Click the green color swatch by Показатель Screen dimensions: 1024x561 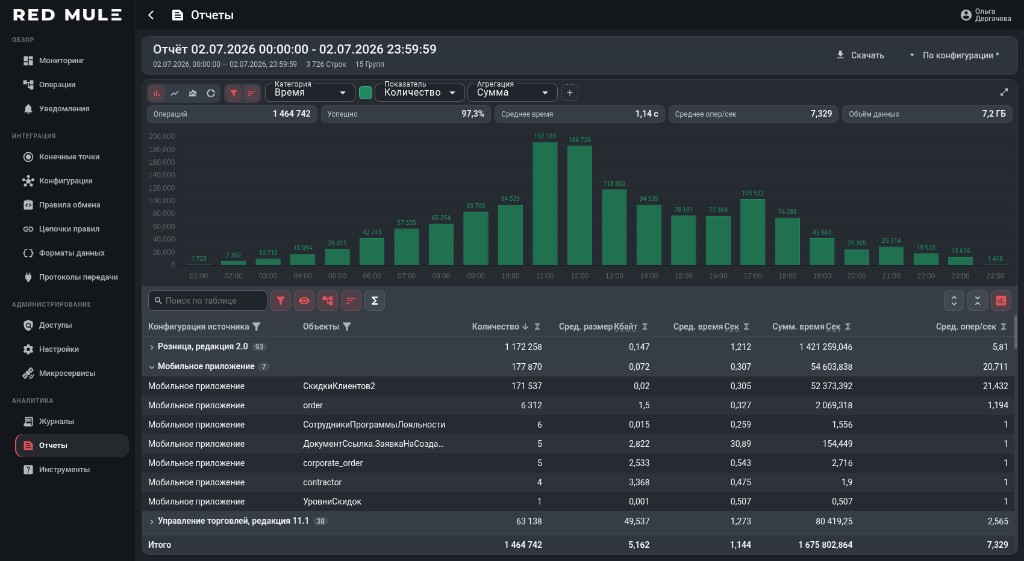click(x=366, y=93)
